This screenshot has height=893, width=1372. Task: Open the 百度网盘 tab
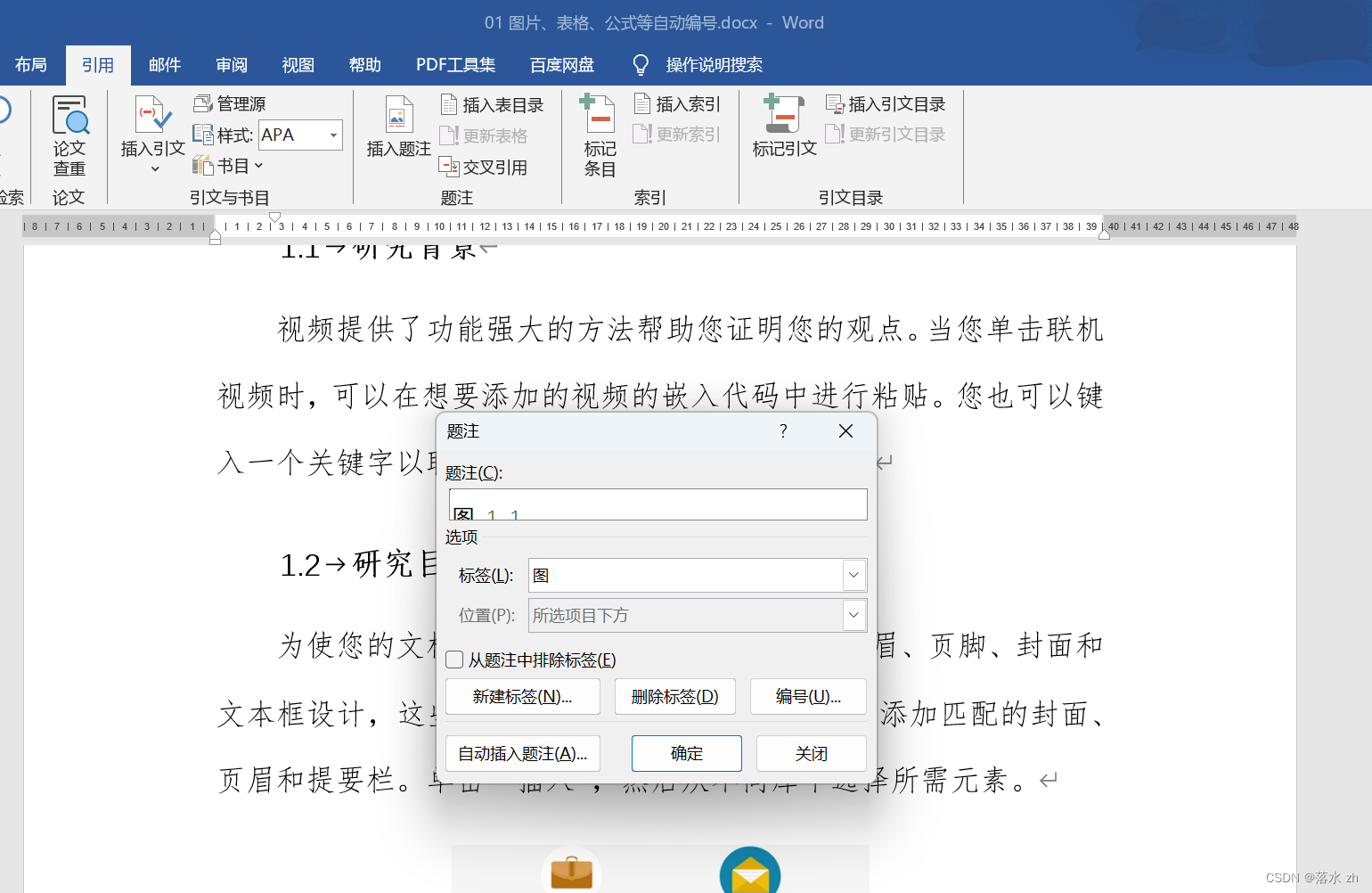pyautogui.click(x=562, y=65)
